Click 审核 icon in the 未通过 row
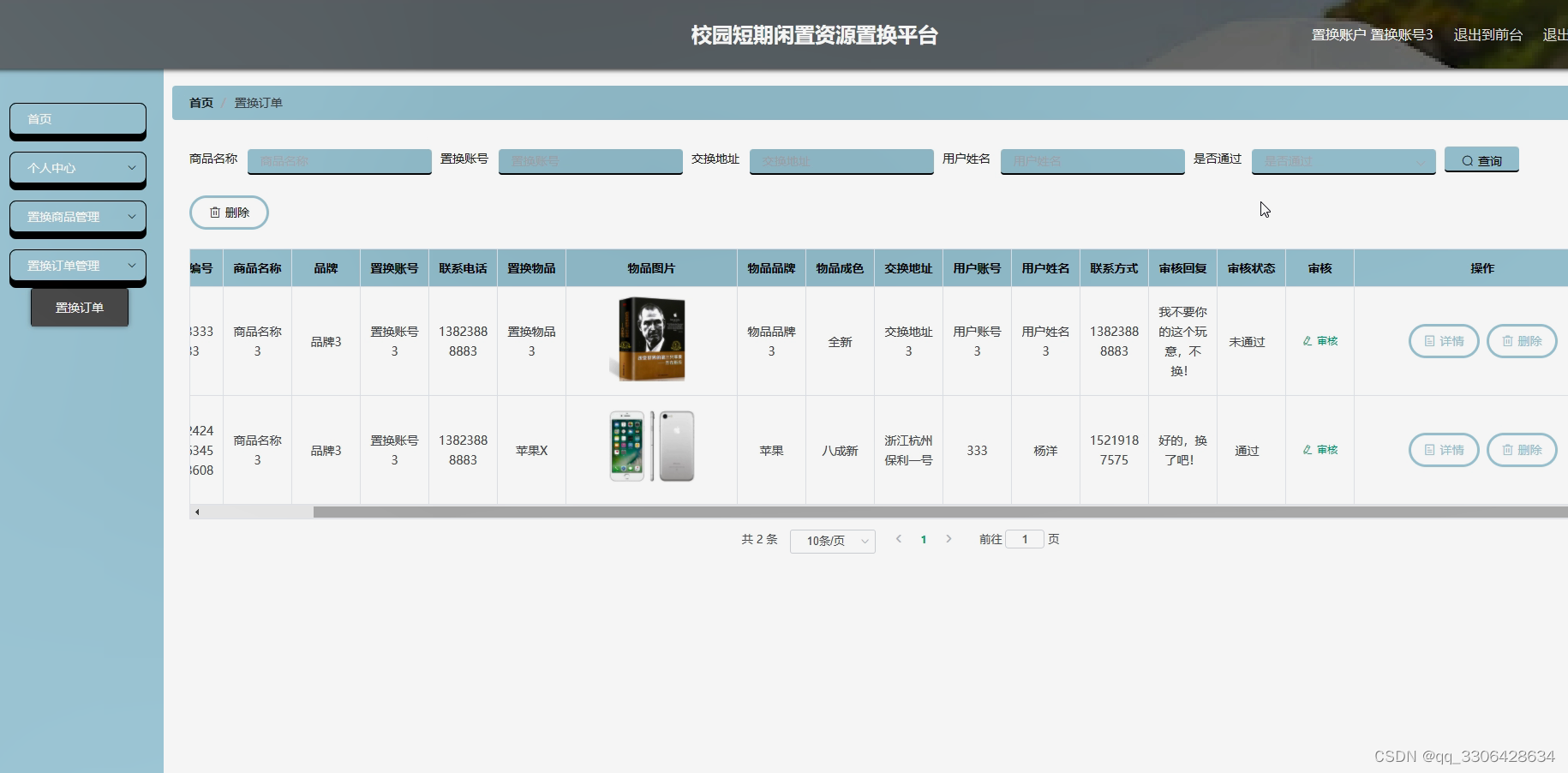 point(1320,341)
